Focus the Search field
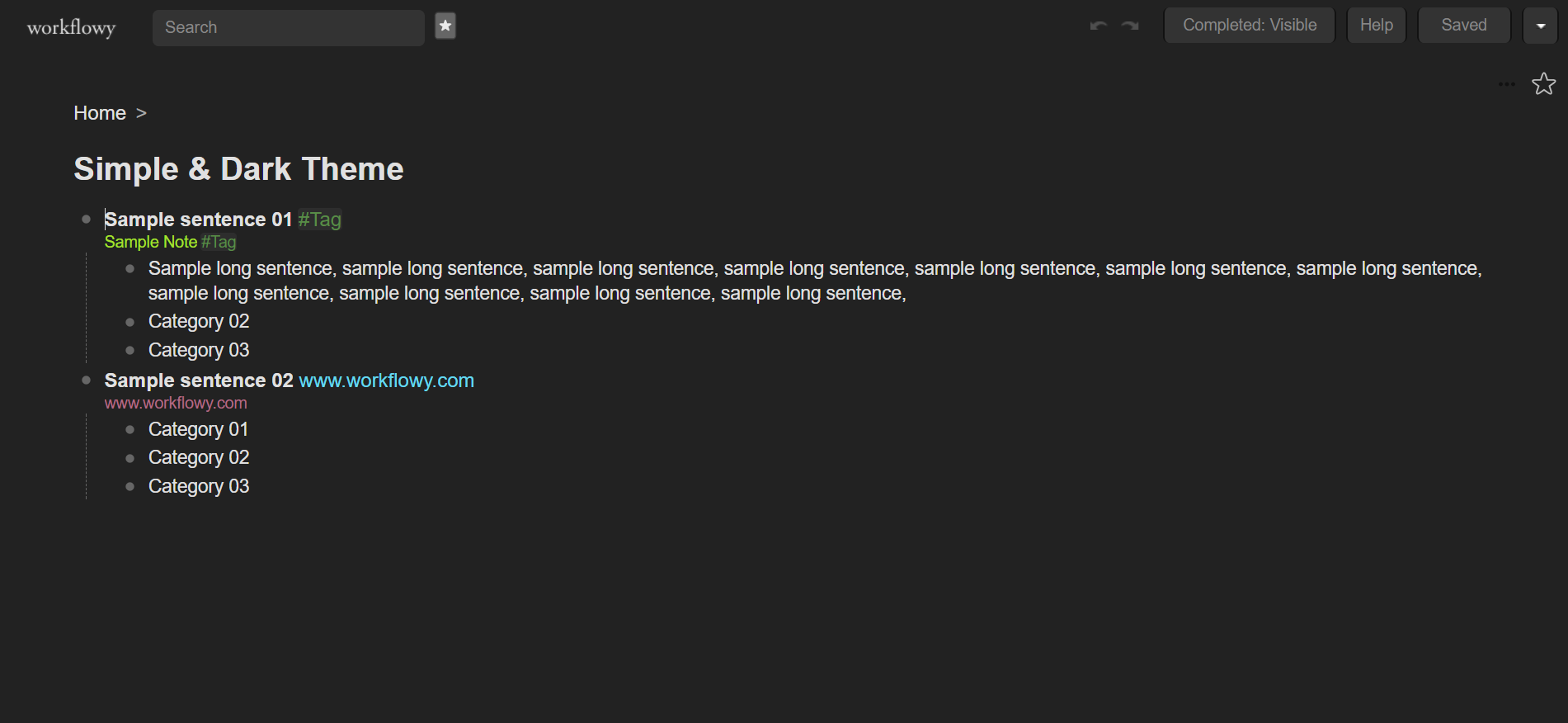The width and height of the screenshot is (1568, 723). tap(289, 27)
